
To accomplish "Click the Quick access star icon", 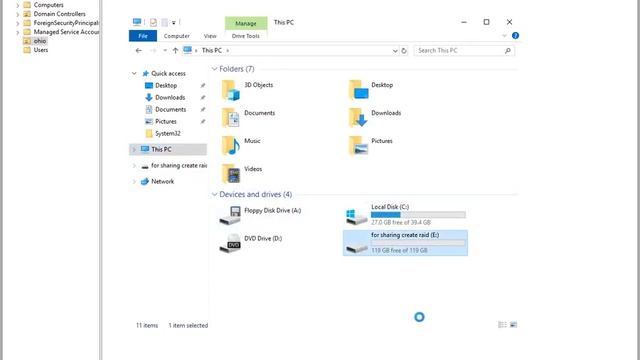I will point(145,73).
